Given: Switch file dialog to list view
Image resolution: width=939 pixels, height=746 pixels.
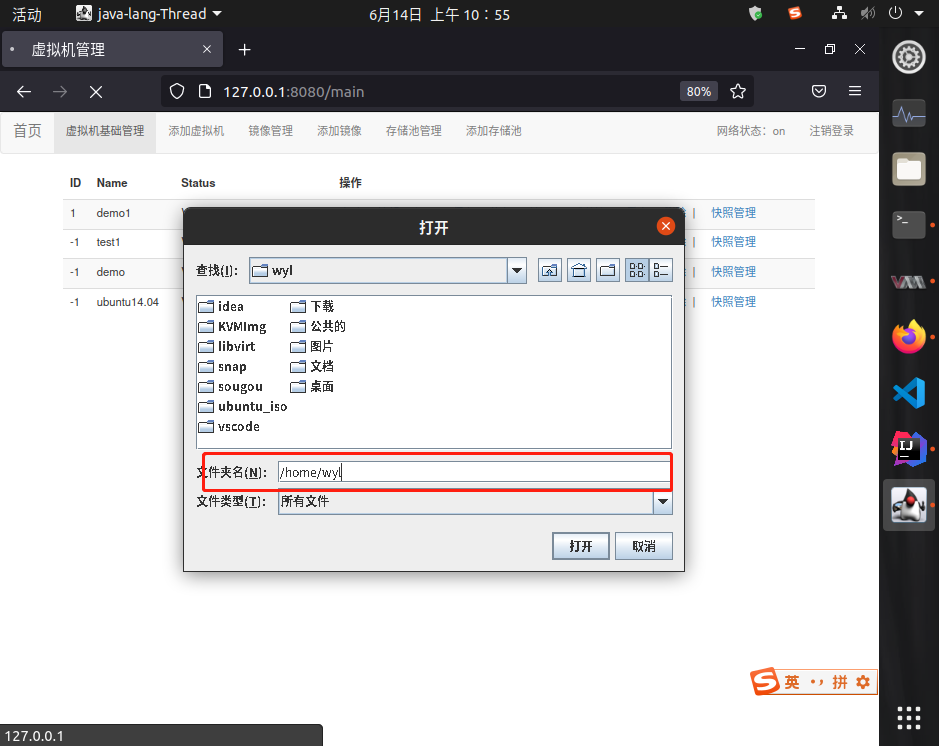Looking at the screenshot, I should (x=637, y=271).
